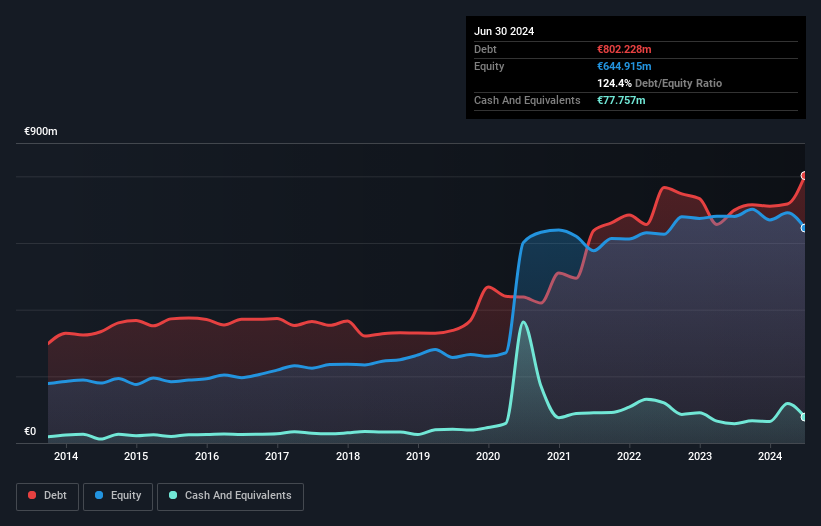821x526 pixels.
Task: Click the 2015 x-axis label
Action: coord(136,456)
